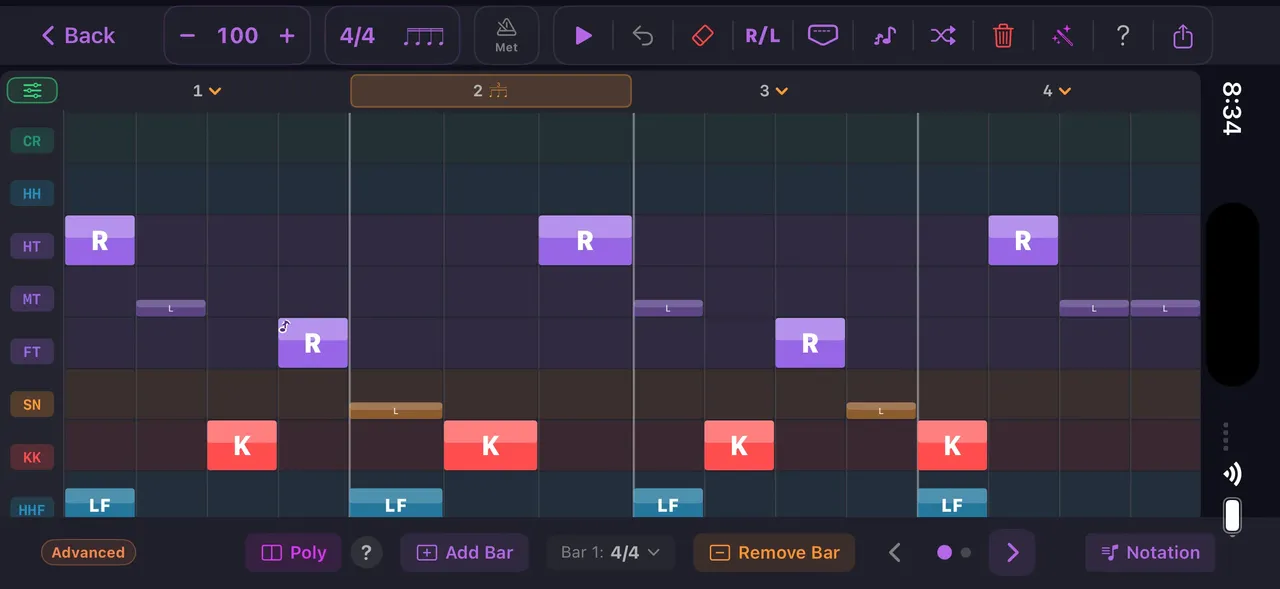Tap the tempo value 100
Screen dimensions: 1280x589
237,36
